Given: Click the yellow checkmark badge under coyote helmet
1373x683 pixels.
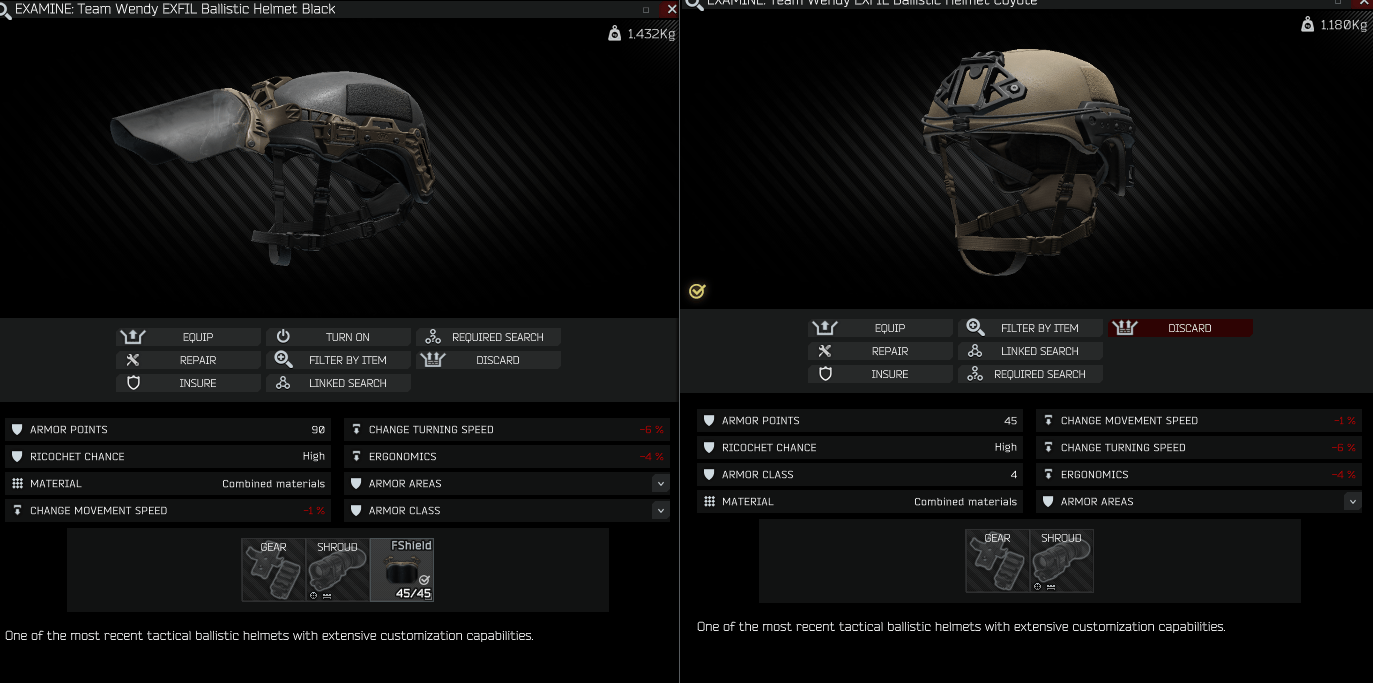Looking at the screenshot, I should point(697,291).
